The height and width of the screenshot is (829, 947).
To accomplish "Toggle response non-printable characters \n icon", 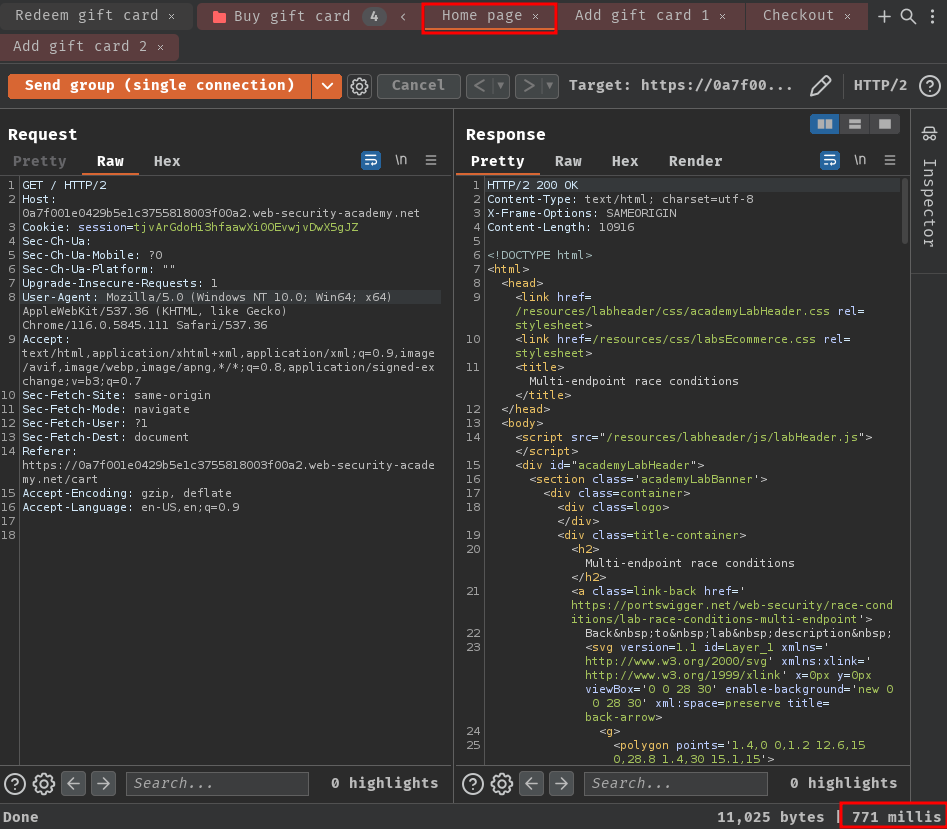I will click(x=860, y=160).
